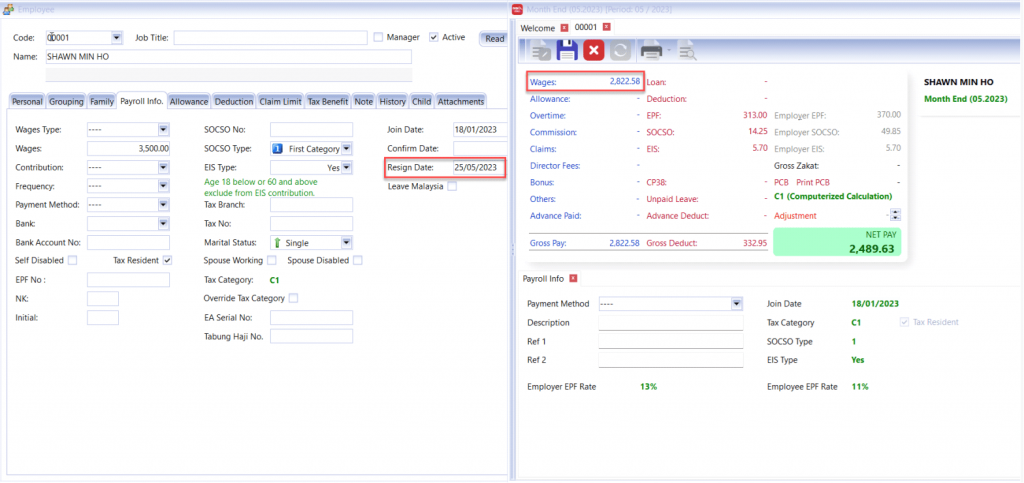Enable the Override Tax Category checkbox
1024x483 pixels.
(293, 298)
